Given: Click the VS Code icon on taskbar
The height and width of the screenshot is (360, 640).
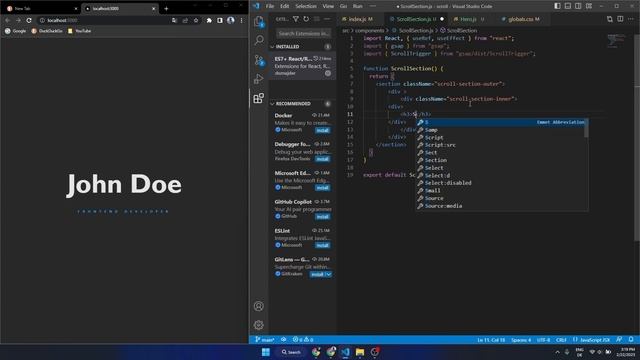Looking at the screenshot, I should click(345, 352).
